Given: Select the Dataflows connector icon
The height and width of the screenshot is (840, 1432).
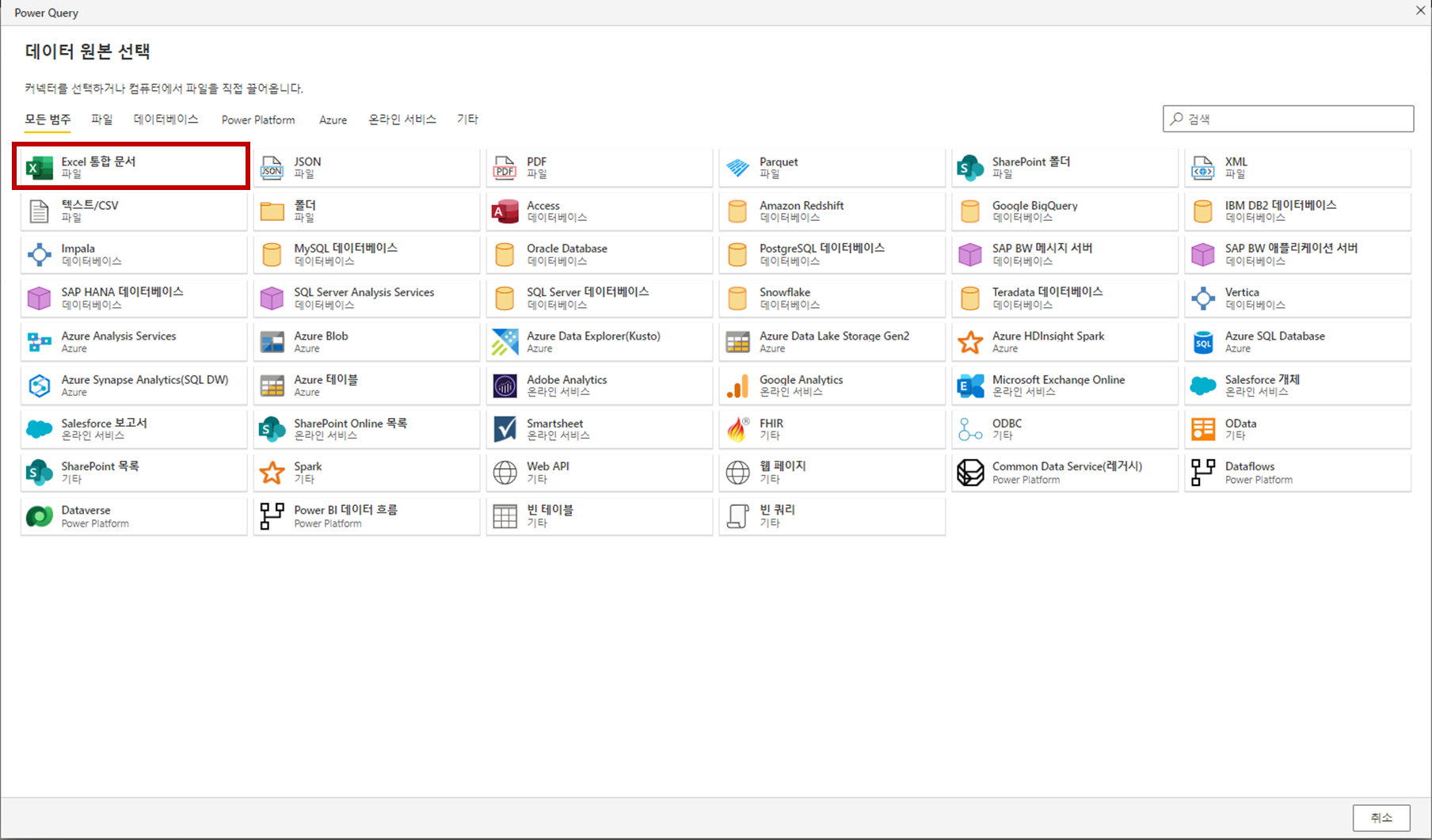Looking at the screenshot, I should 1203,473.
